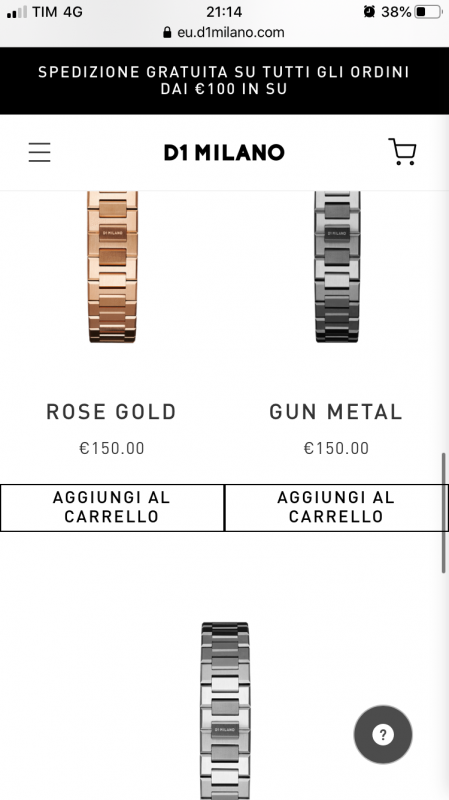The height and width of the screenshot is (800, 449).
Task: Select the Gun Metal product title
Action: click(x=336, y=412)
